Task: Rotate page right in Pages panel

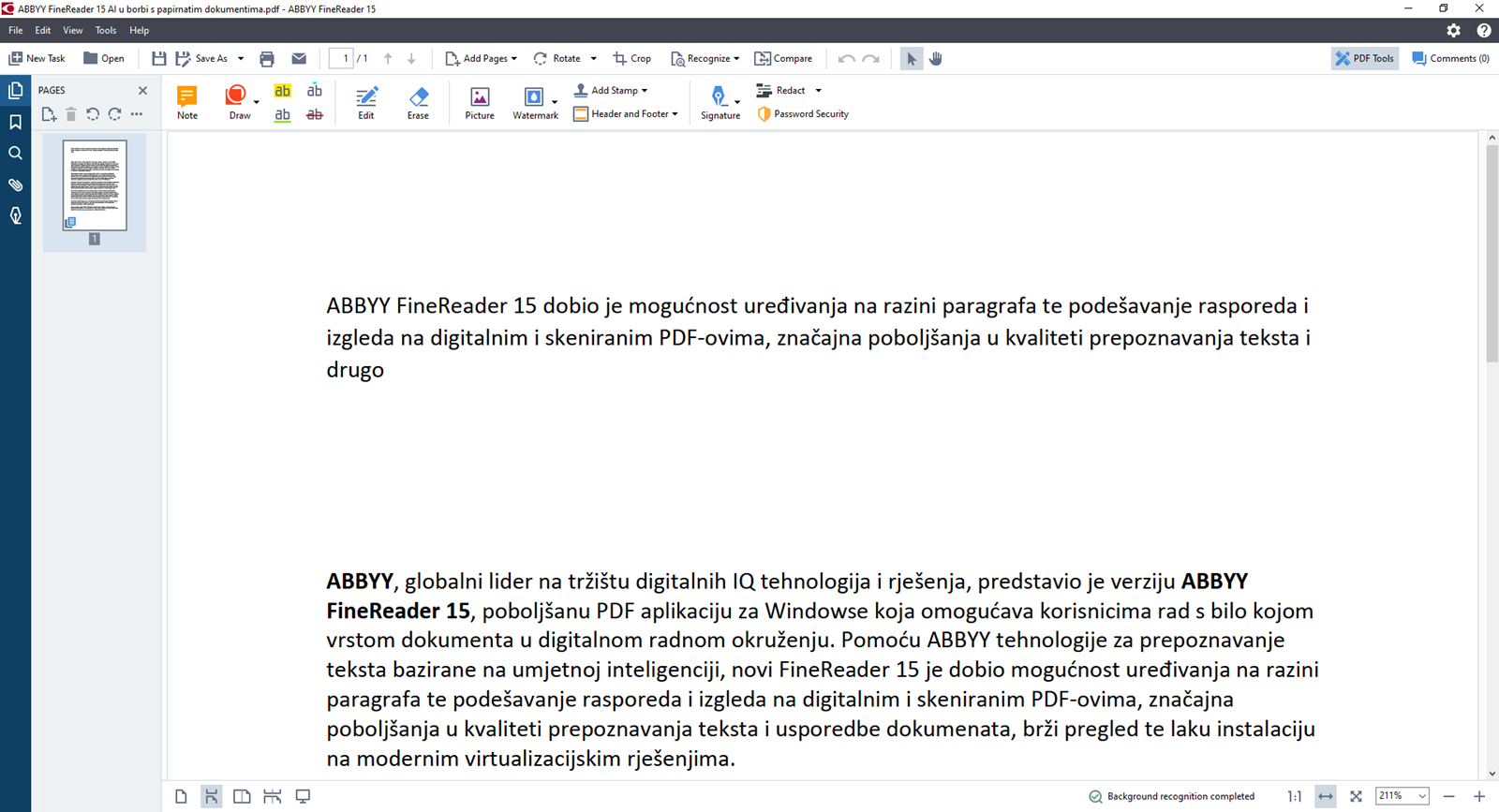Action: [114, 114]
